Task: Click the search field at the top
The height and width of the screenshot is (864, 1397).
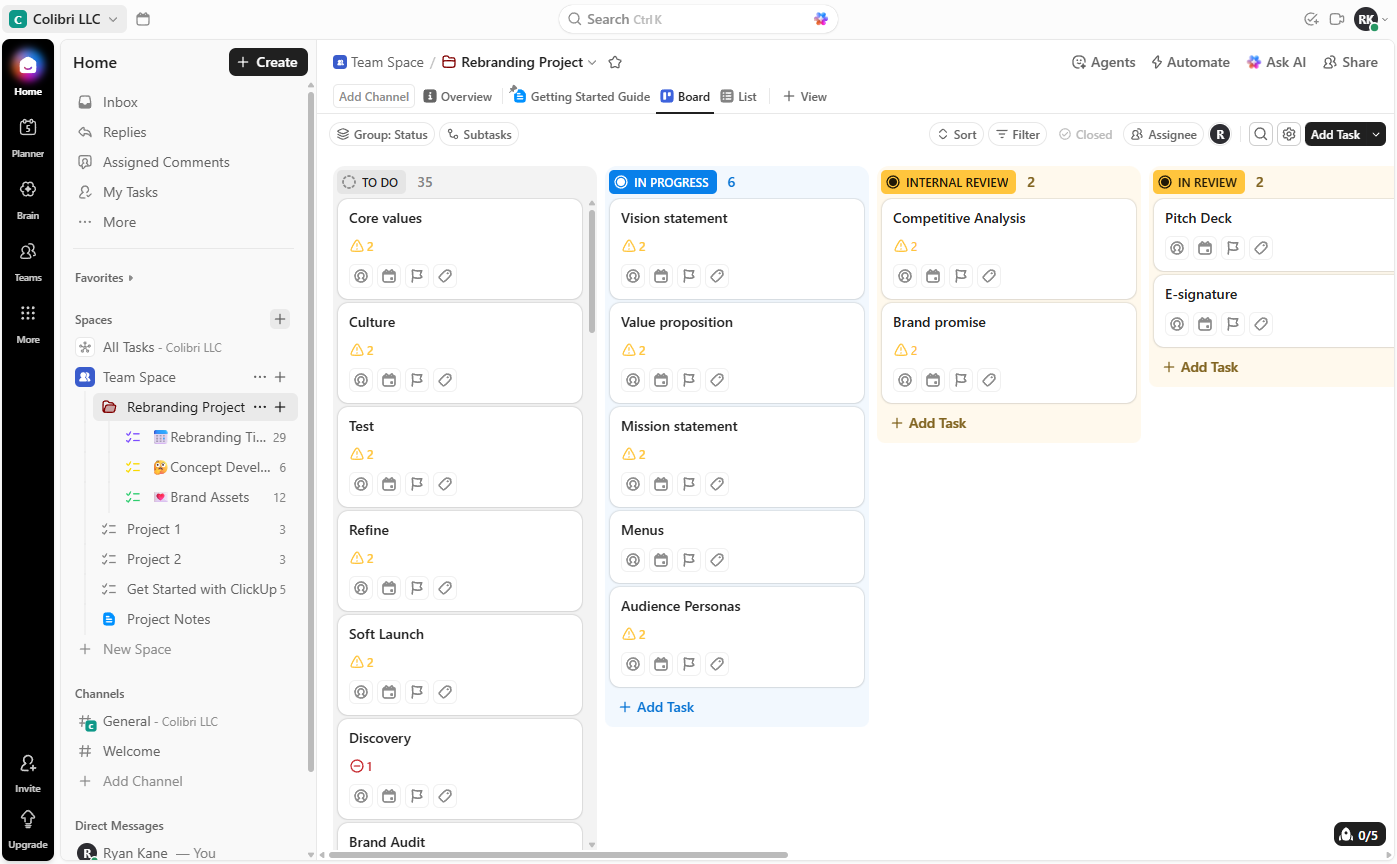Action: (697, 18)
